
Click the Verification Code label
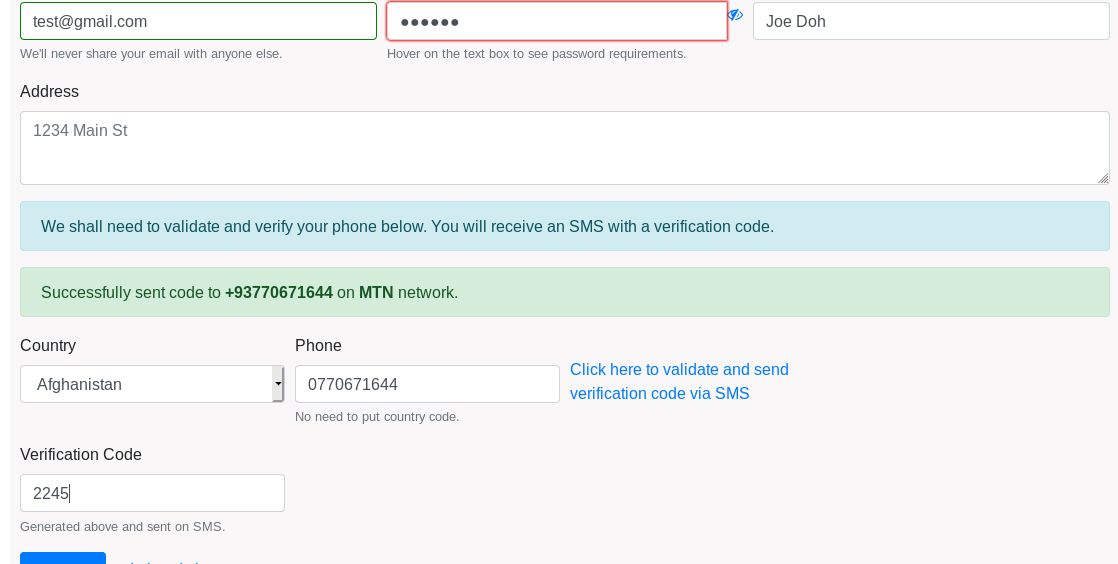81,454
